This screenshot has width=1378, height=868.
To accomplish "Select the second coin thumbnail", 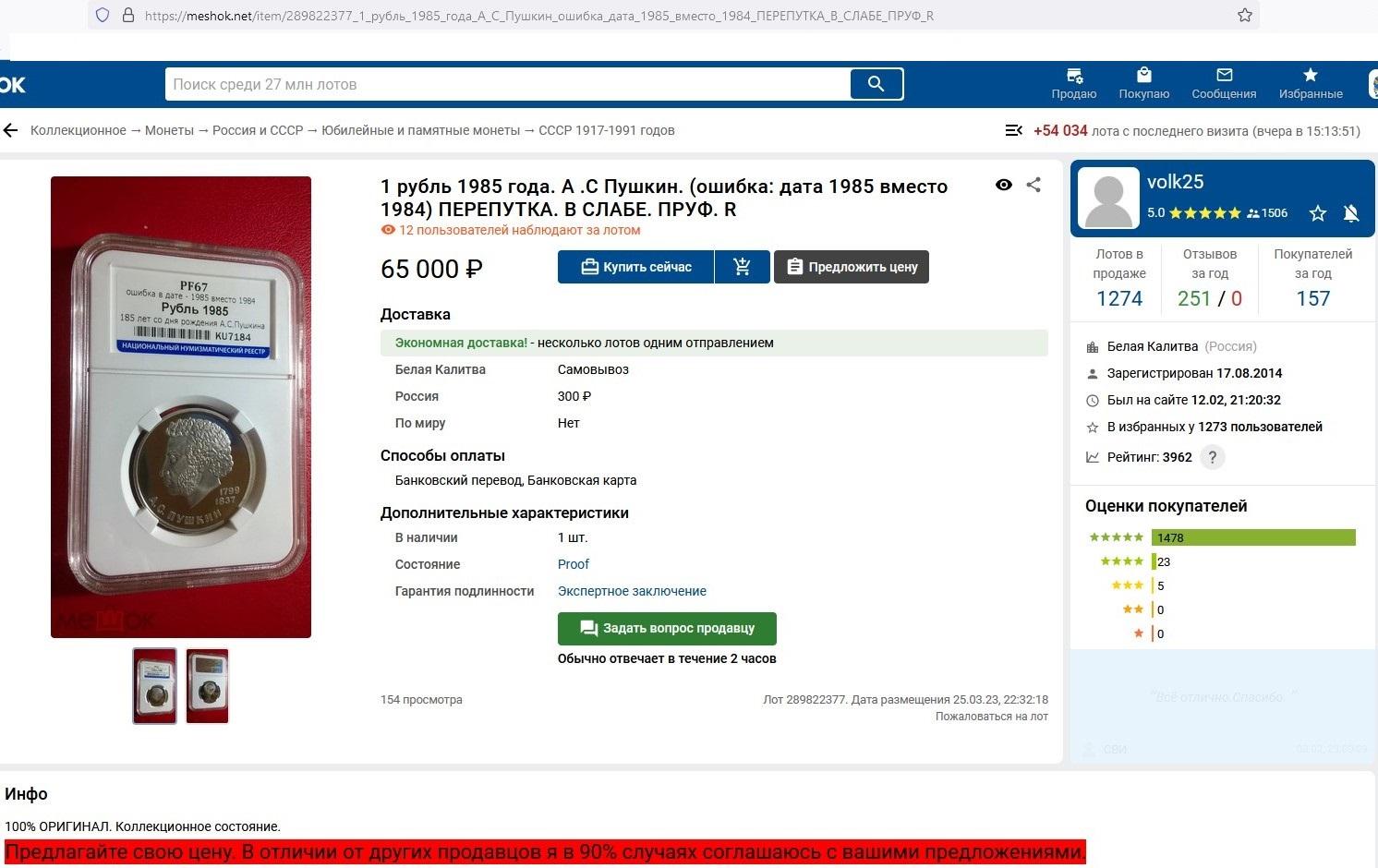I will click(x=207, y=686).
